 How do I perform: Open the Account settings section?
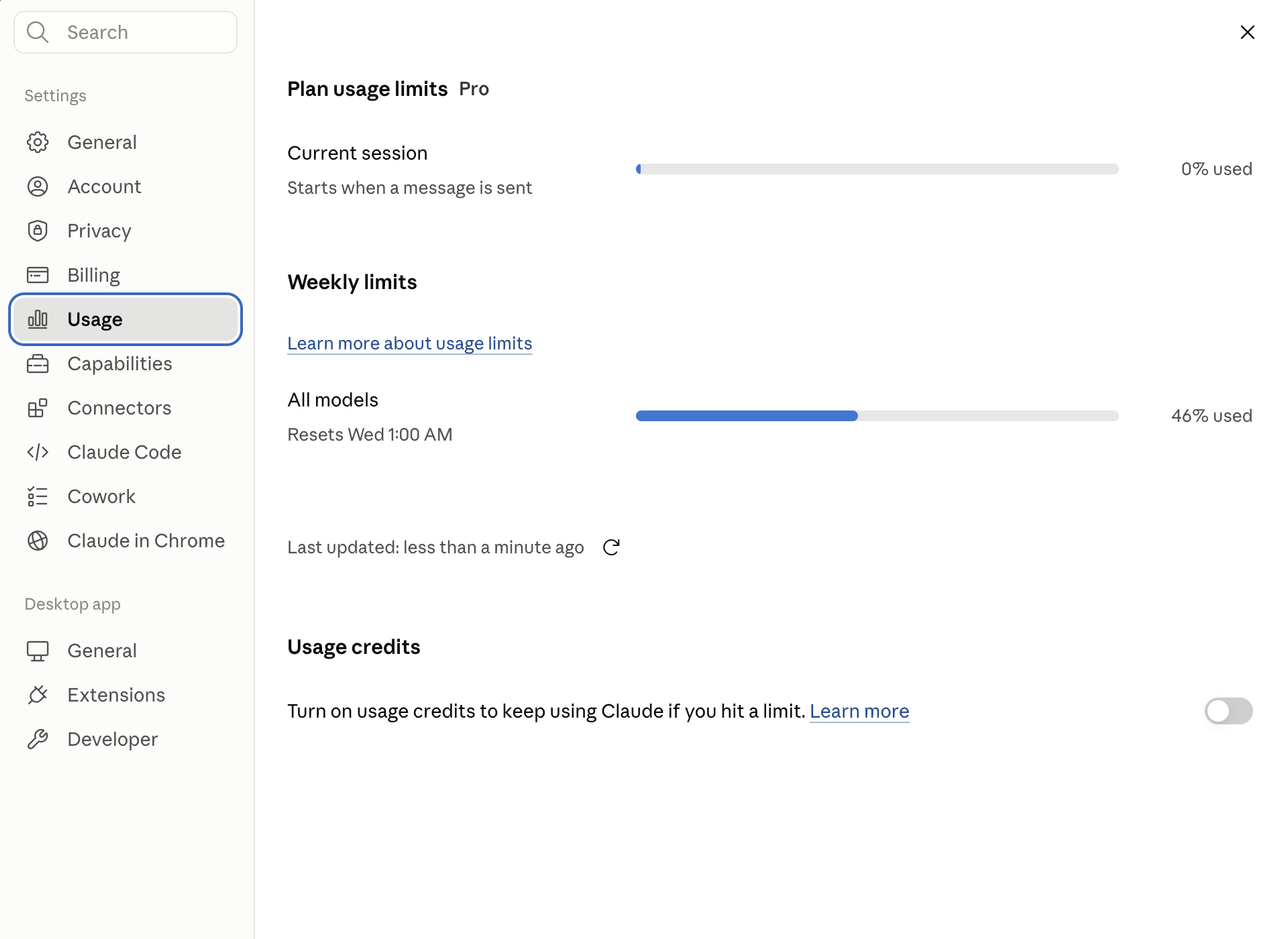[126, 186]
